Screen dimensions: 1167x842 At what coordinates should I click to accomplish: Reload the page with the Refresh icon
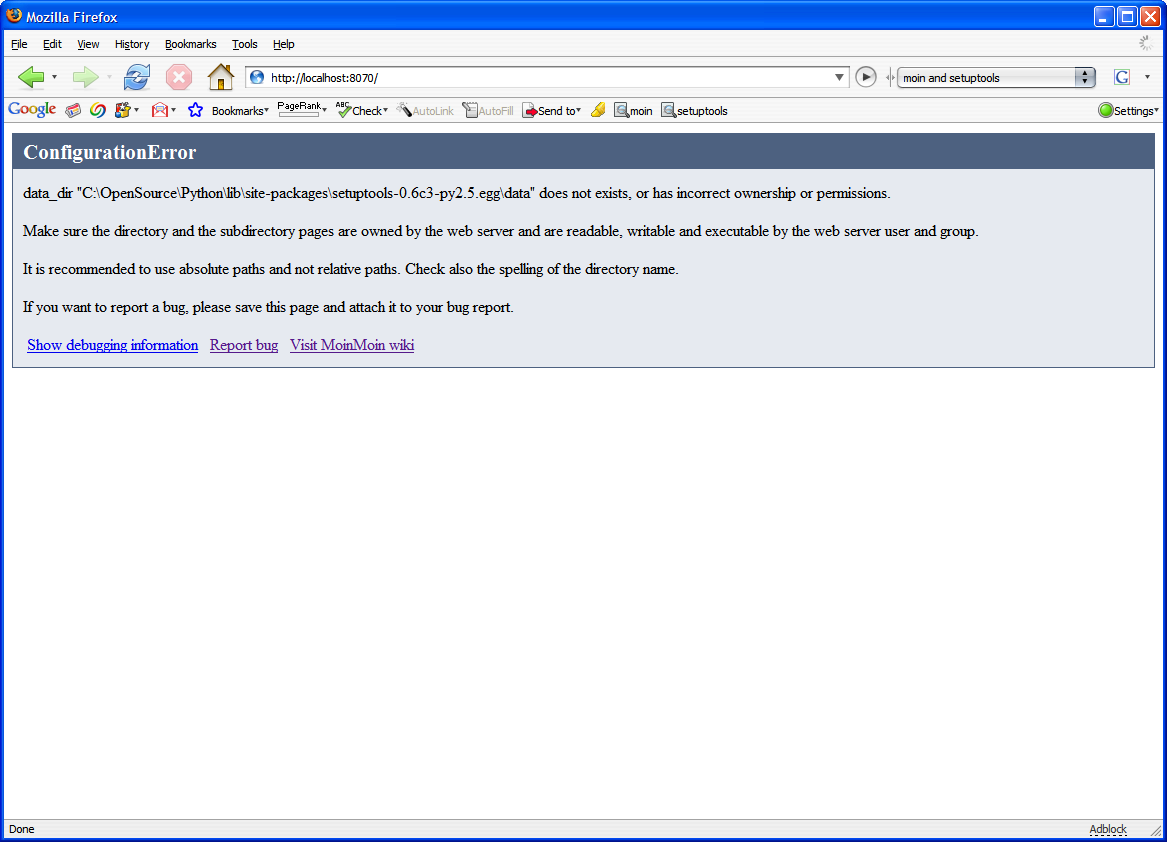click(x=136, y=77)
